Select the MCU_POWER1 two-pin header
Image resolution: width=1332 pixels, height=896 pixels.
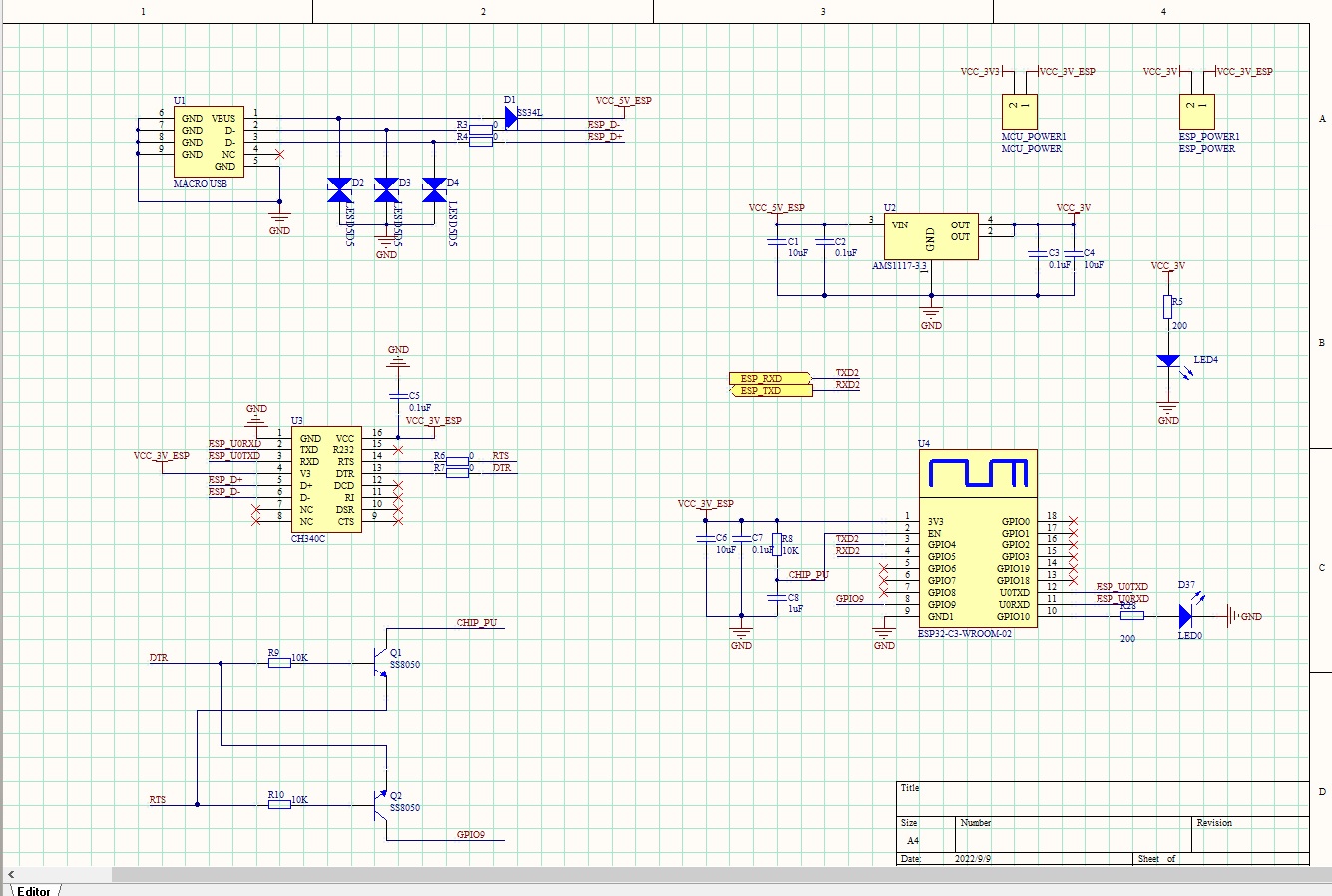(x=1020, y=111)
